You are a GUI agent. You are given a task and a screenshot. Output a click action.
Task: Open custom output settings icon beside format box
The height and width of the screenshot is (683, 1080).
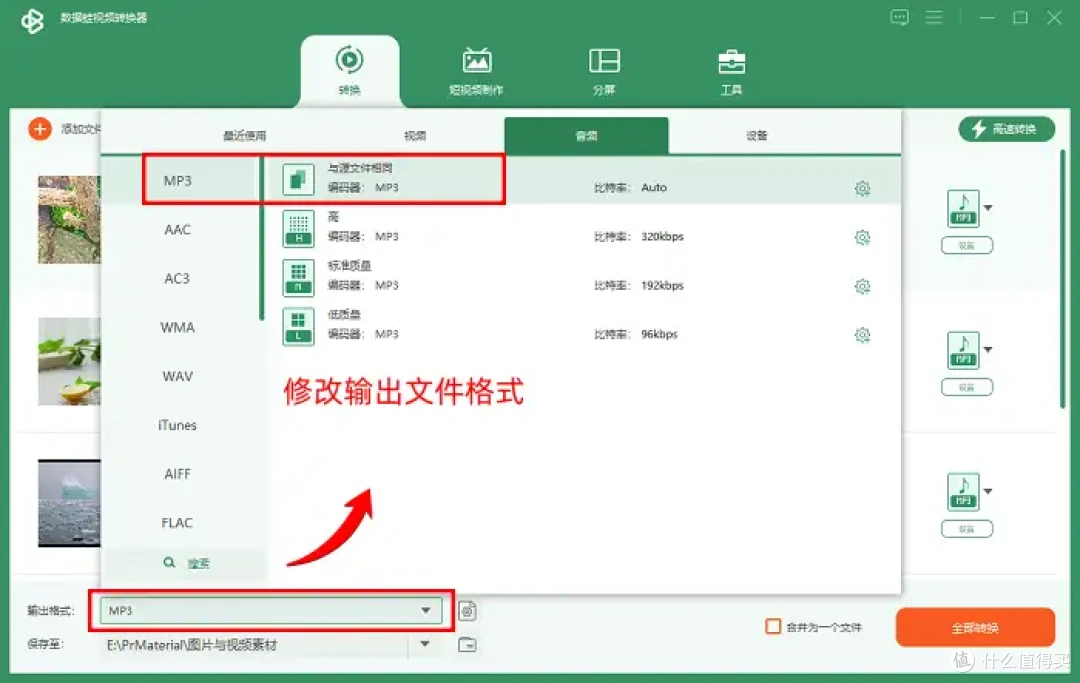coord(468,611)
